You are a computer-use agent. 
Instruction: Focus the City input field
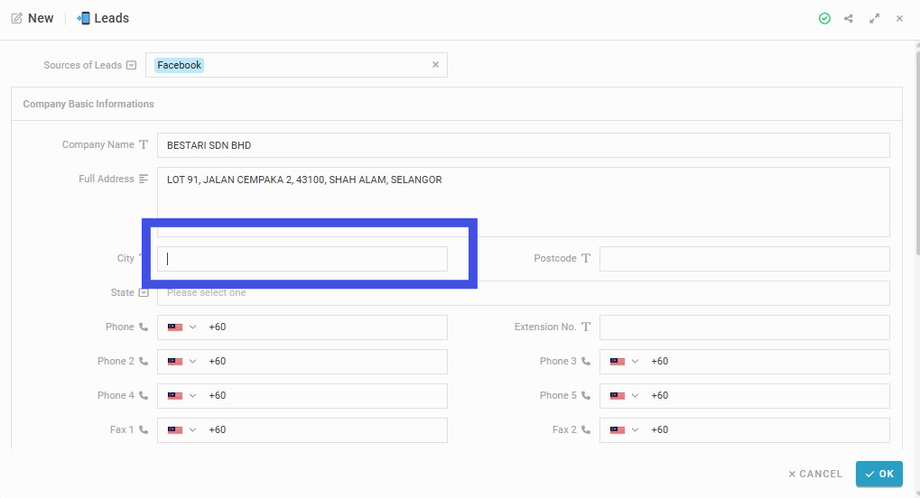302,259
